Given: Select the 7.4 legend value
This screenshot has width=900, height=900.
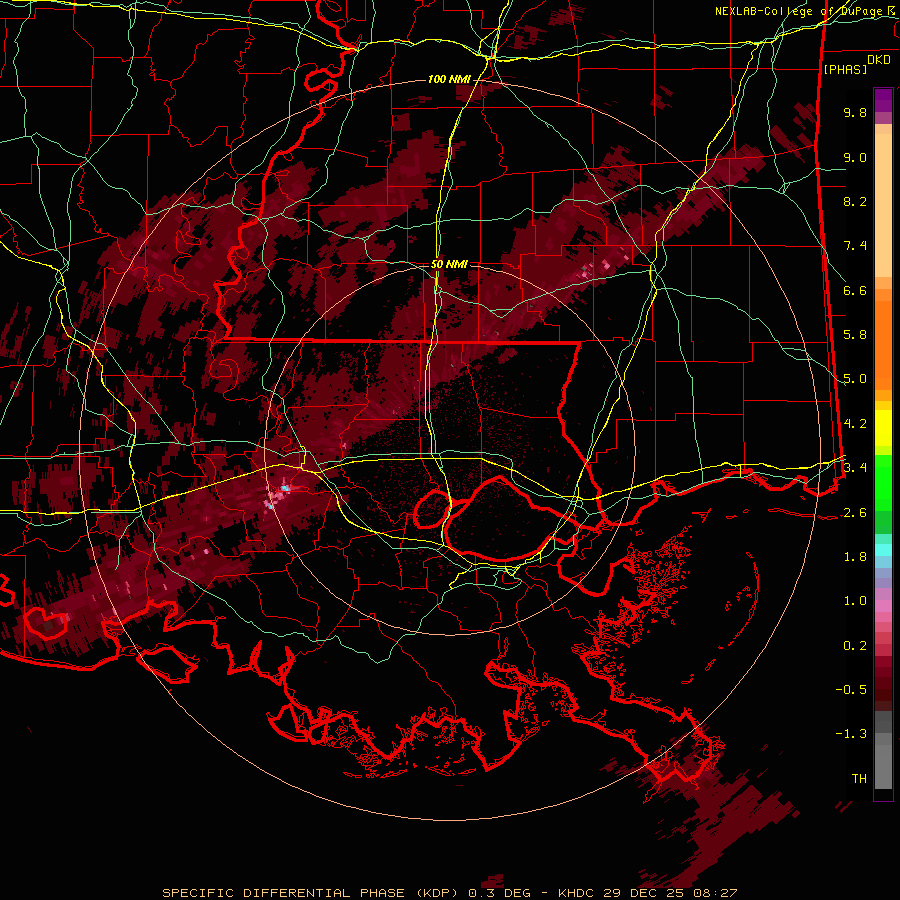Looking at the screenshot, I should [855, 246].
